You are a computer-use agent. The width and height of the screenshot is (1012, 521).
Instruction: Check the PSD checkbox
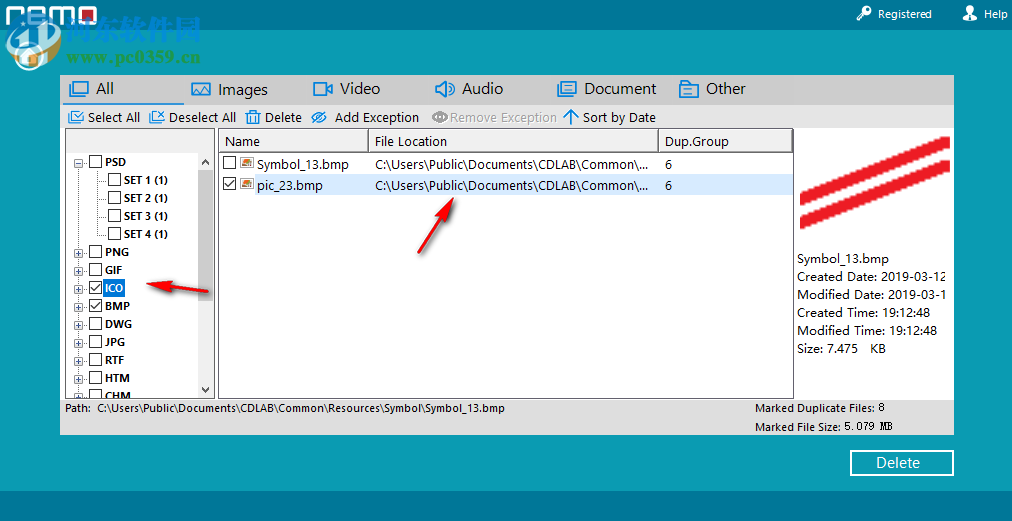point(95,161)
